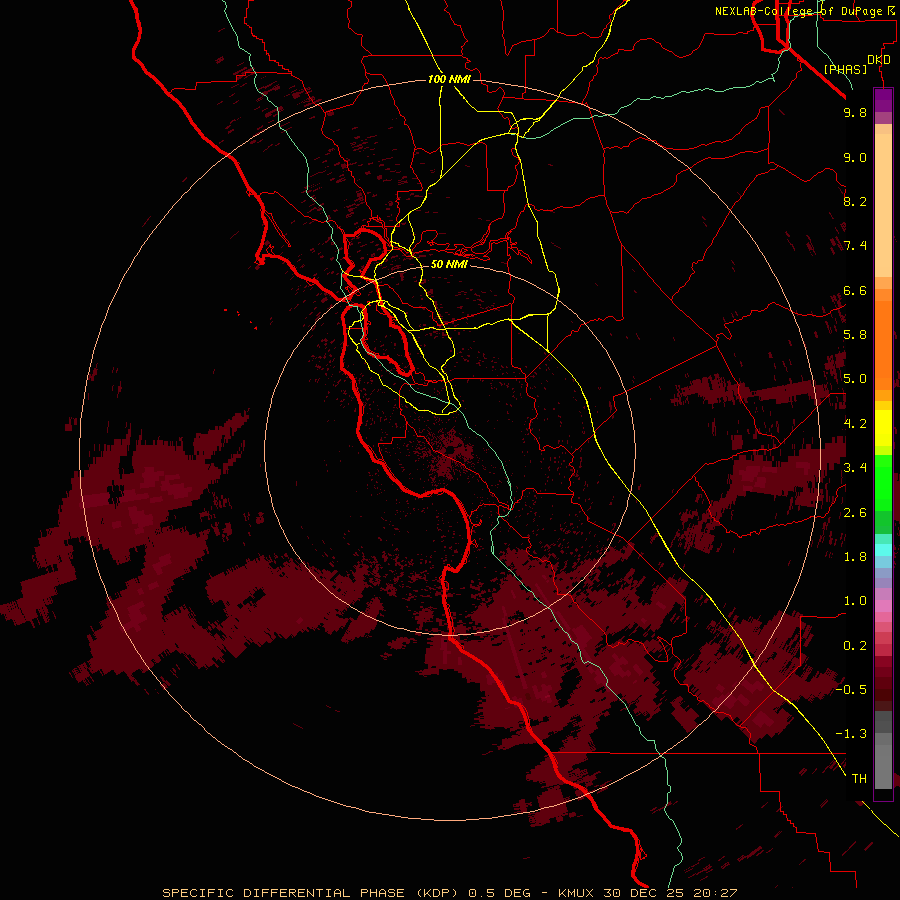Click the 50 NMI range ring label
The height and width of the screenshot is (900, 900).
[449, 264]
